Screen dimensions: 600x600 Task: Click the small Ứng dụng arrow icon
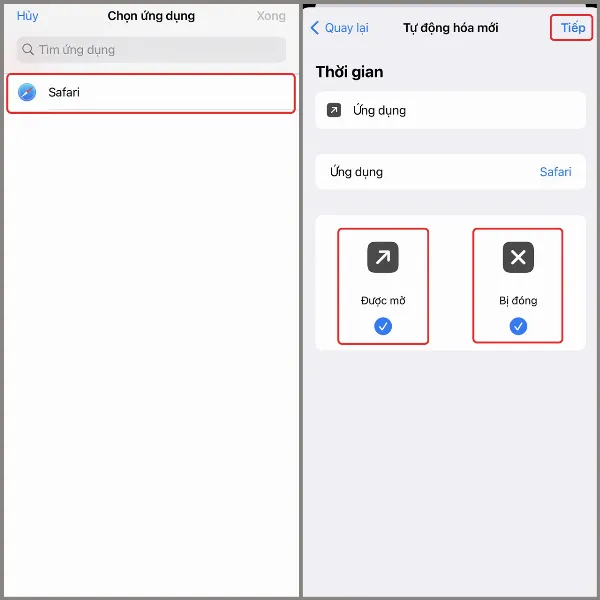tap(334, 110)
